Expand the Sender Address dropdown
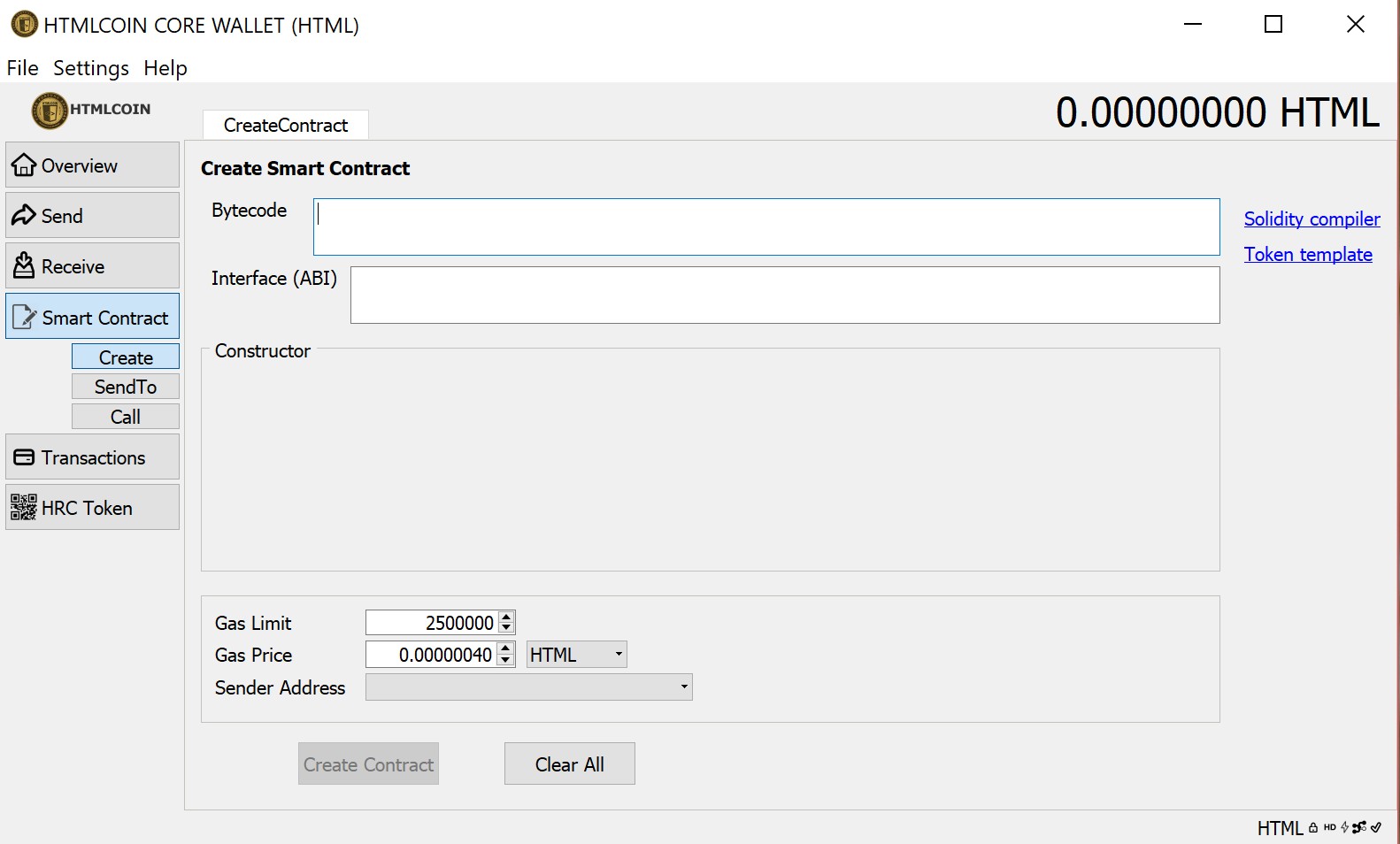 (x=529, y=687)
